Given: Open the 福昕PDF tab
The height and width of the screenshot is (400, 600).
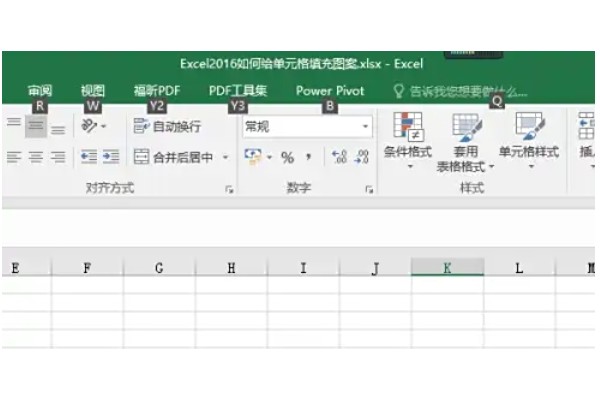Looking at the screenshot, I should [x=157, y=91].
